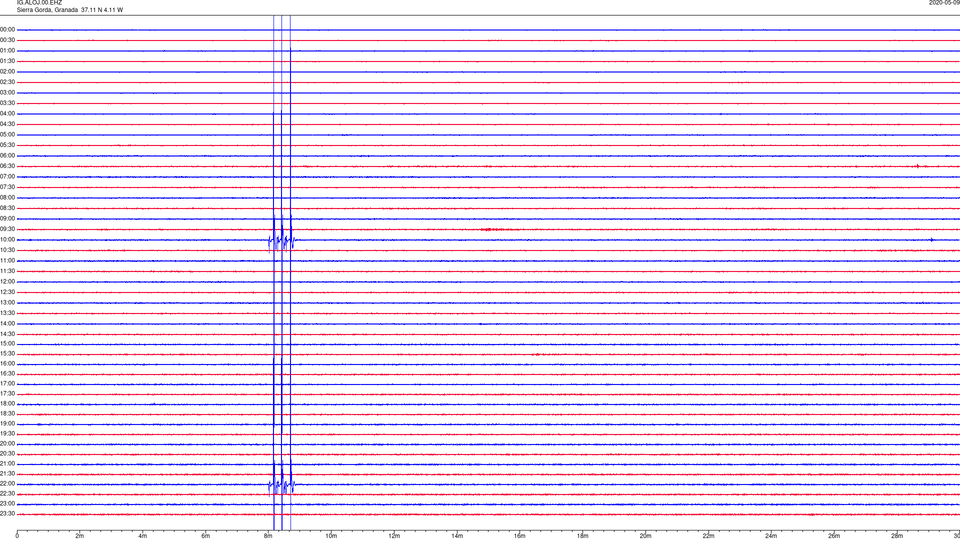Select the 21:30 trace time label

pos(7,473)
